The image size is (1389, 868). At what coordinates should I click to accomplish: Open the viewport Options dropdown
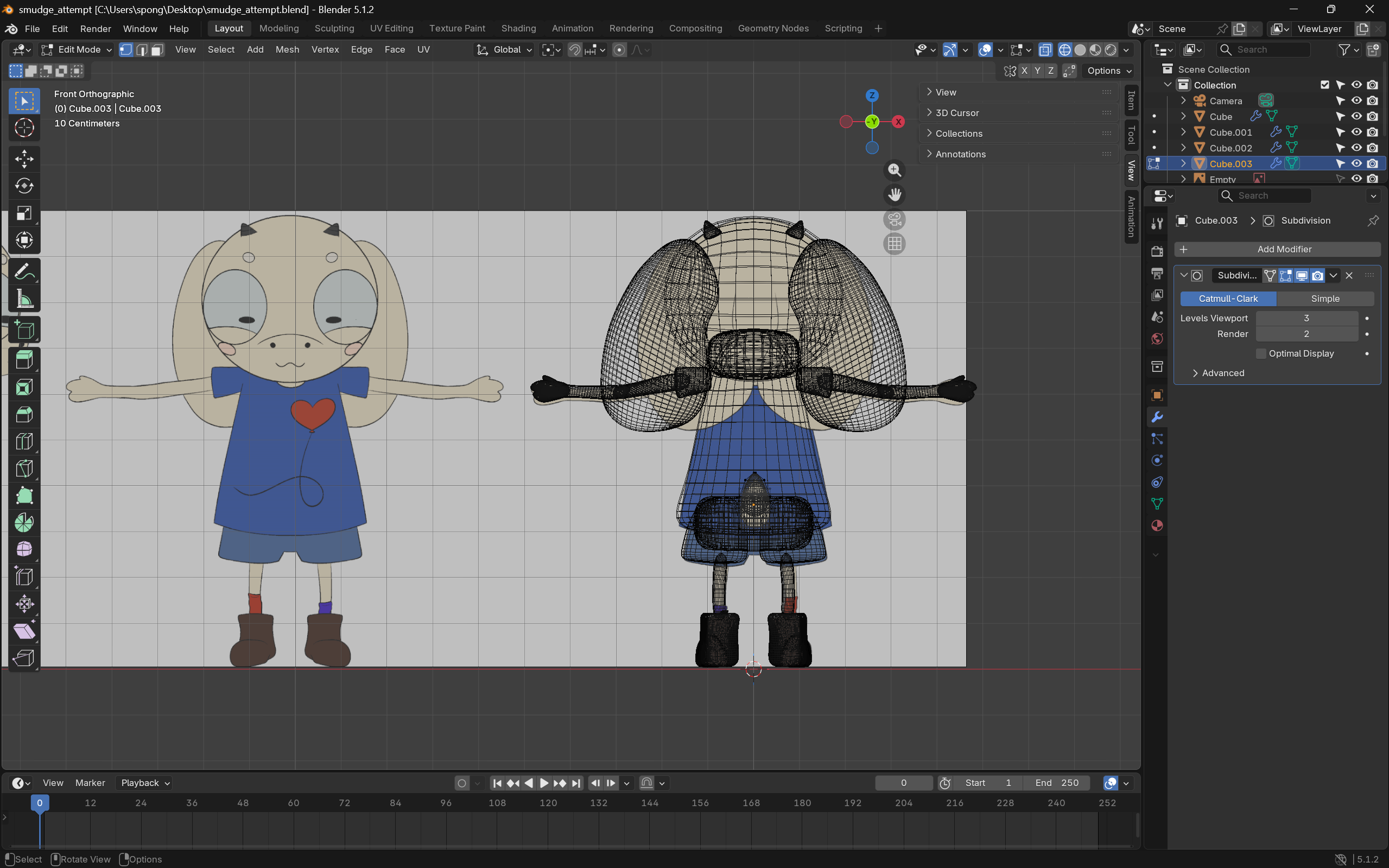1109,71
